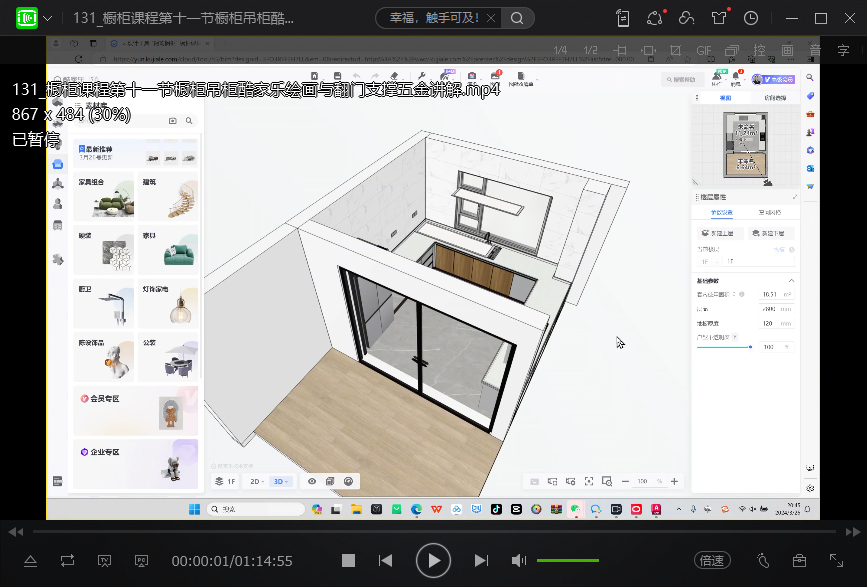Open the toolbox icon in bottom bar
The image size is (867, 587).
point(799,561)
